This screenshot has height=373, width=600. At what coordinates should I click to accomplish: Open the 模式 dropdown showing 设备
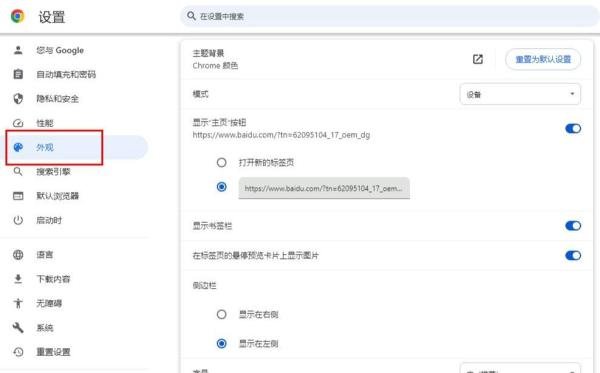[x=520, y=94]
